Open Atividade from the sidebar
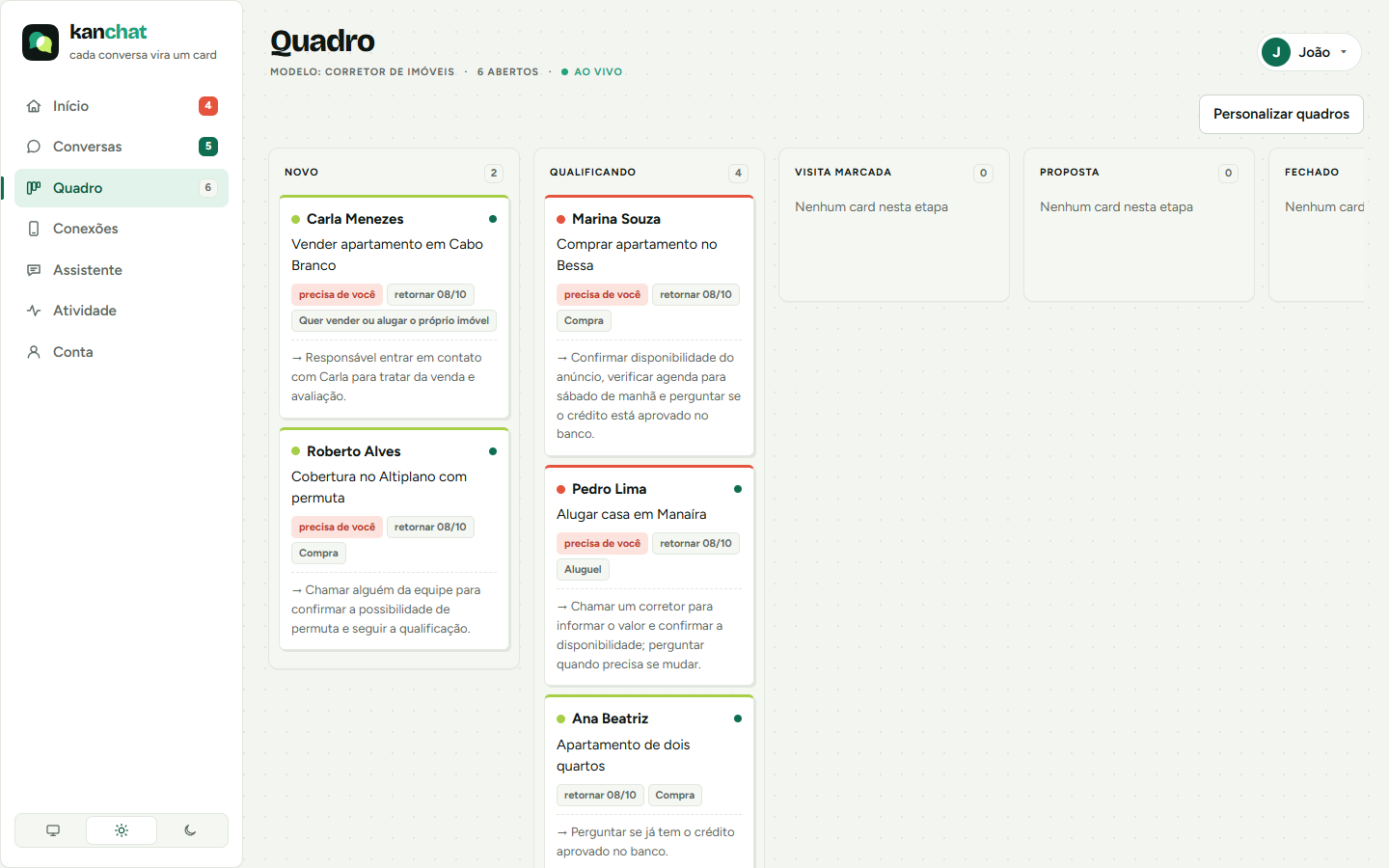Screen dimensions: 1389x868 (122, 311)
